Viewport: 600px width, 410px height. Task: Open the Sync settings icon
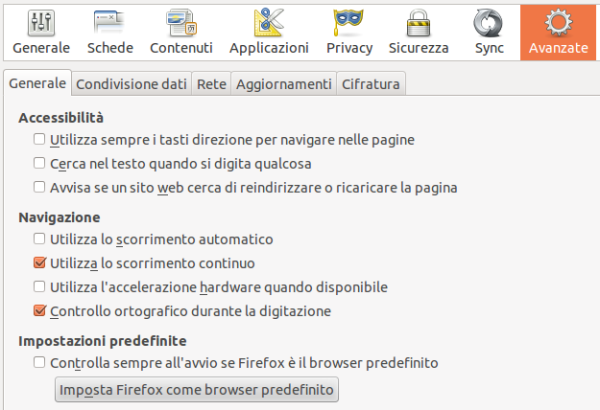[x=489, y=22]
